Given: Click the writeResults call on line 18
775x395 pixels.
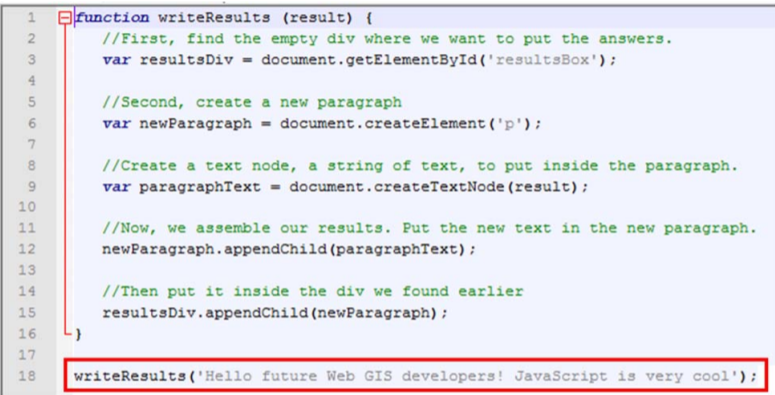Looking at the screenshot, I should pyautogui.click(x=416, y=376).
